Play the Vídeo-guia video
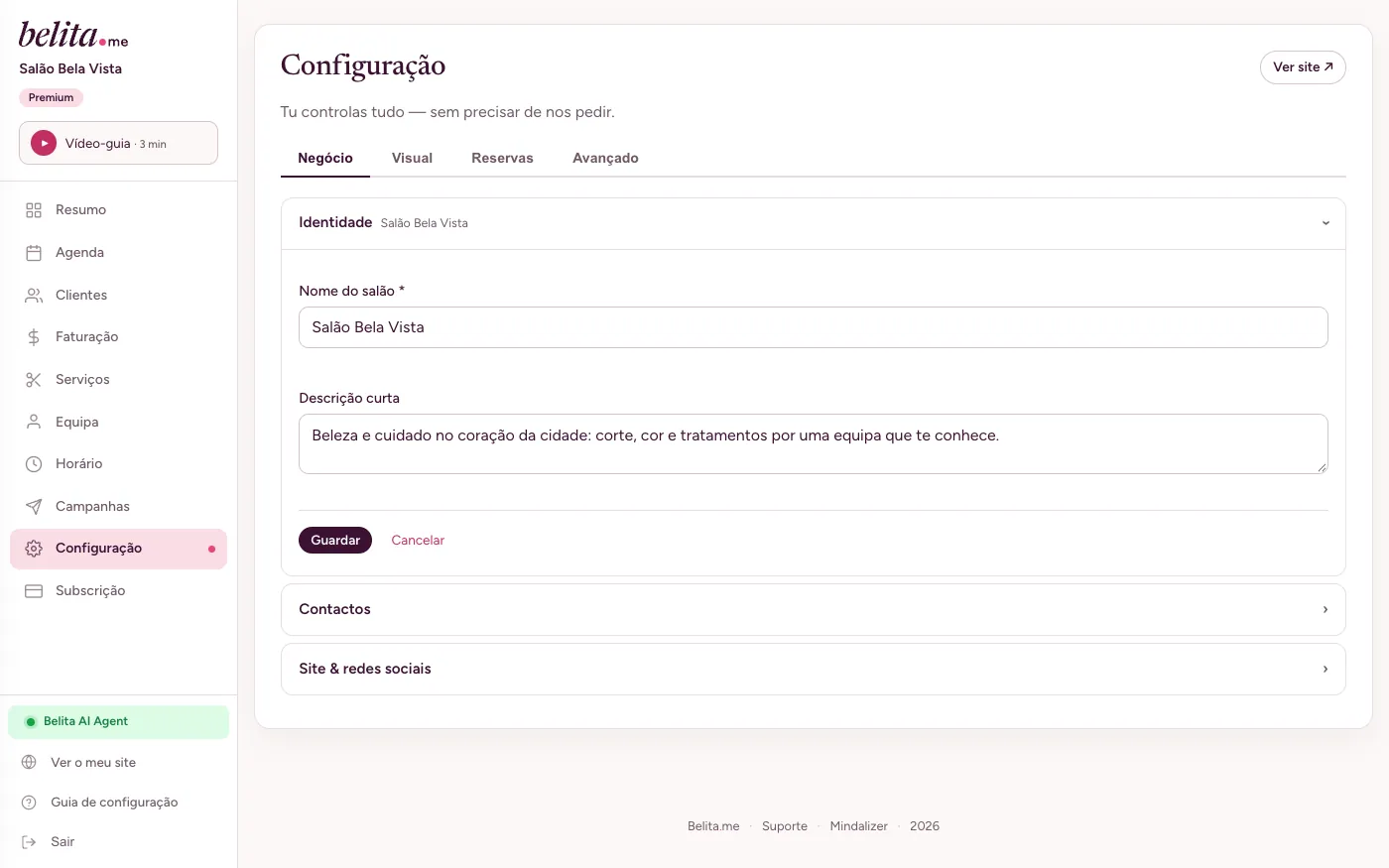Viewport: 1389px width, 868px height. point(44,143)
